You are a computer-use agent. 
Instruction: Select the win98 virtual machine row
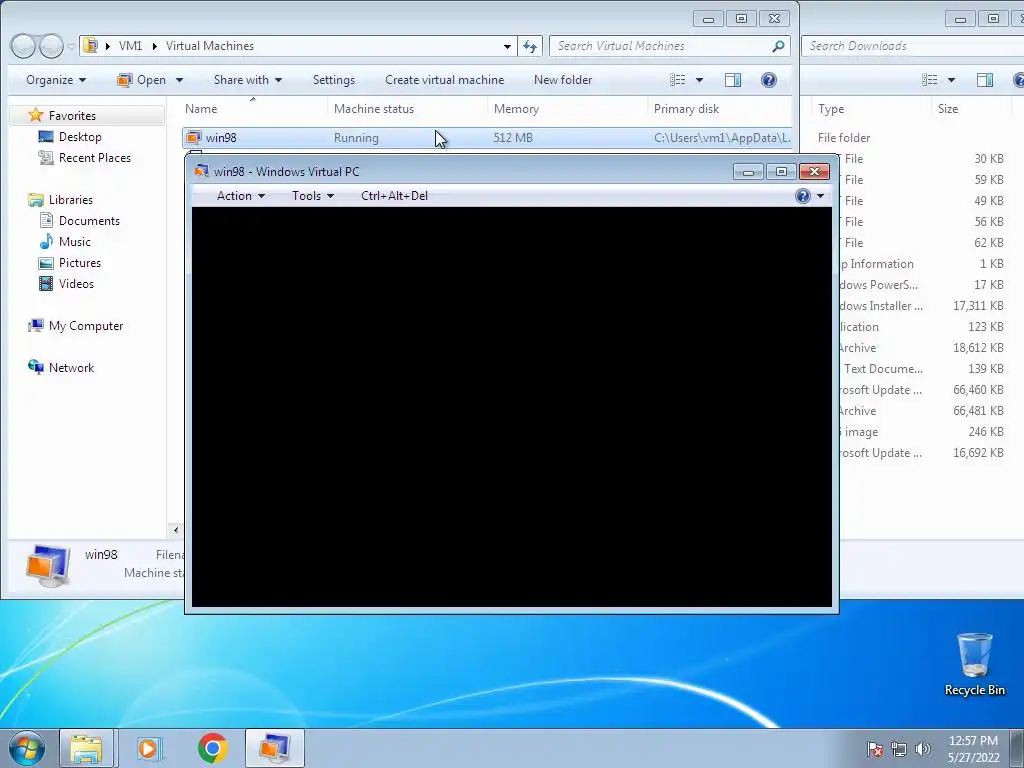[x=487, y=137]
